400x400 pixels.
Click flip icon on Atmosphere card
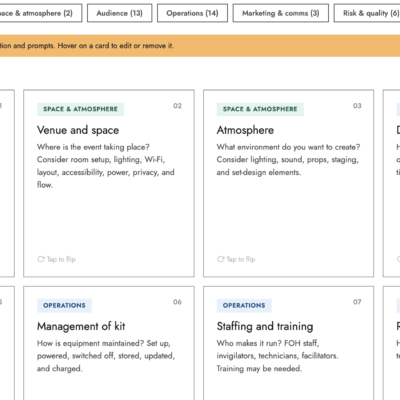[221, 259]
